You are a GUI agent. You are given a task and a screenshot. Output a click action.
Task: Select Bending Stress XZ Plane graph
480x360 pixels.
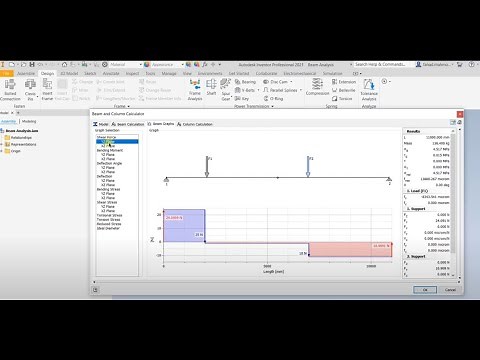point(108,198)
